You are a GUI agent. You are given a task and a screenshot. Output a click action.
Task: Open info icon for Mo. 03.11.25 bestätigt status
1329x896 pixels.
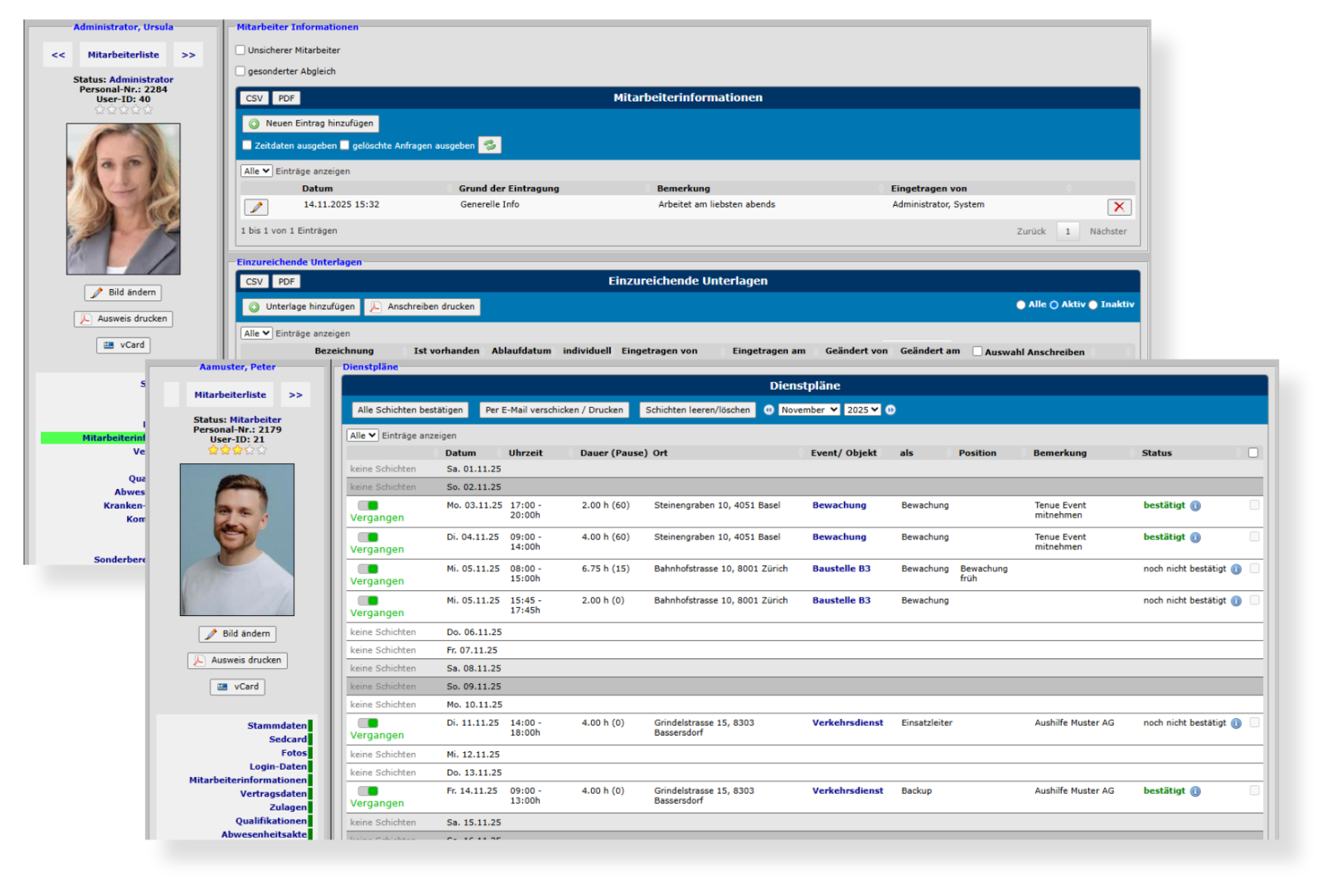(x=1196, y=506)
